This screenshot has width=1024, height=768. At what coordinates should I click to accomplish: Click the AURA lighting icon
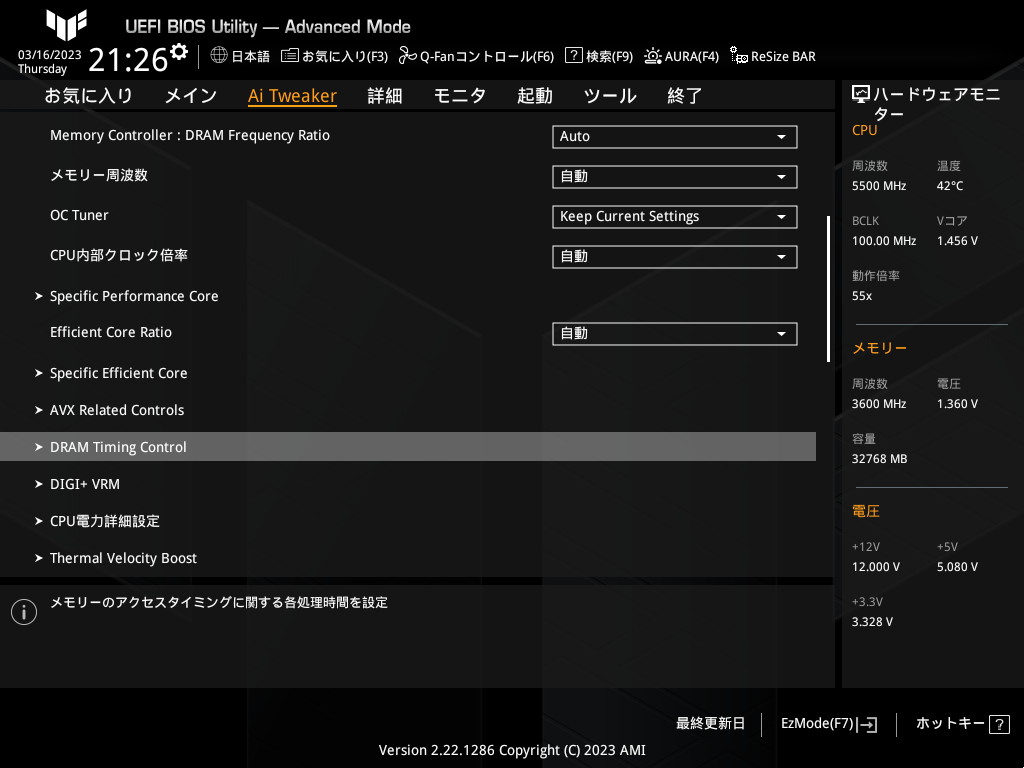[652, 56]
